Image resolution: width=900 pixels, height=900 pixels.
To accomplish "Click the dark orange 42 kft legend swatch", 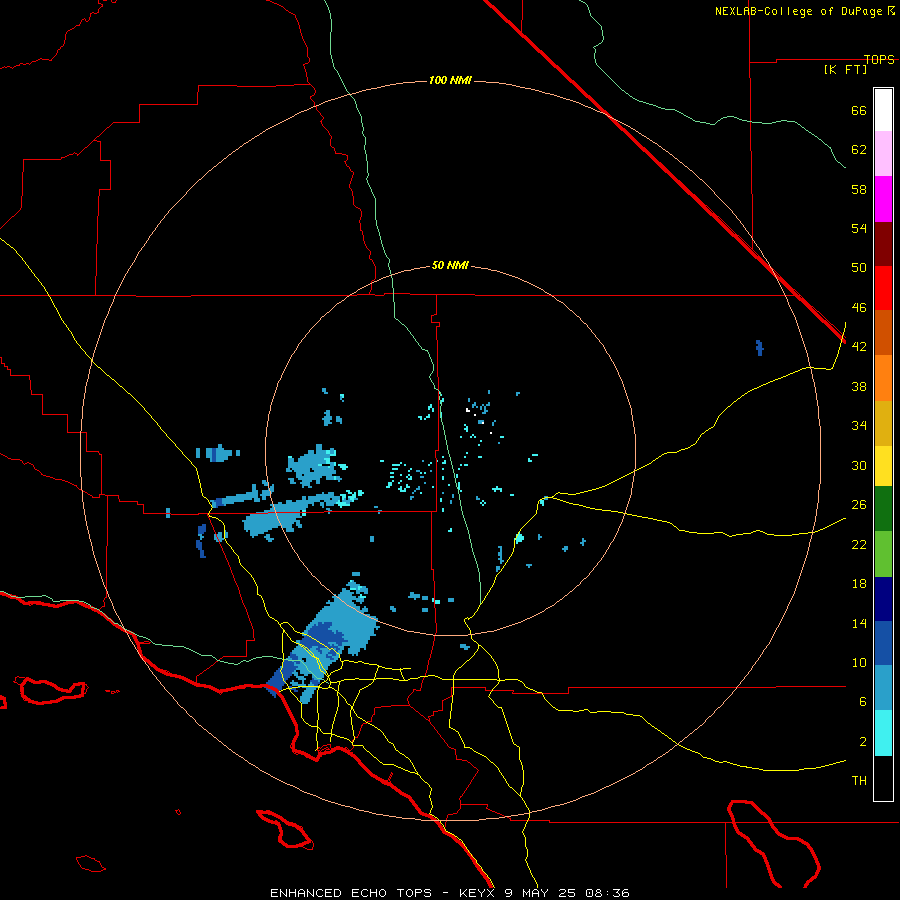I will coord(883,332).
